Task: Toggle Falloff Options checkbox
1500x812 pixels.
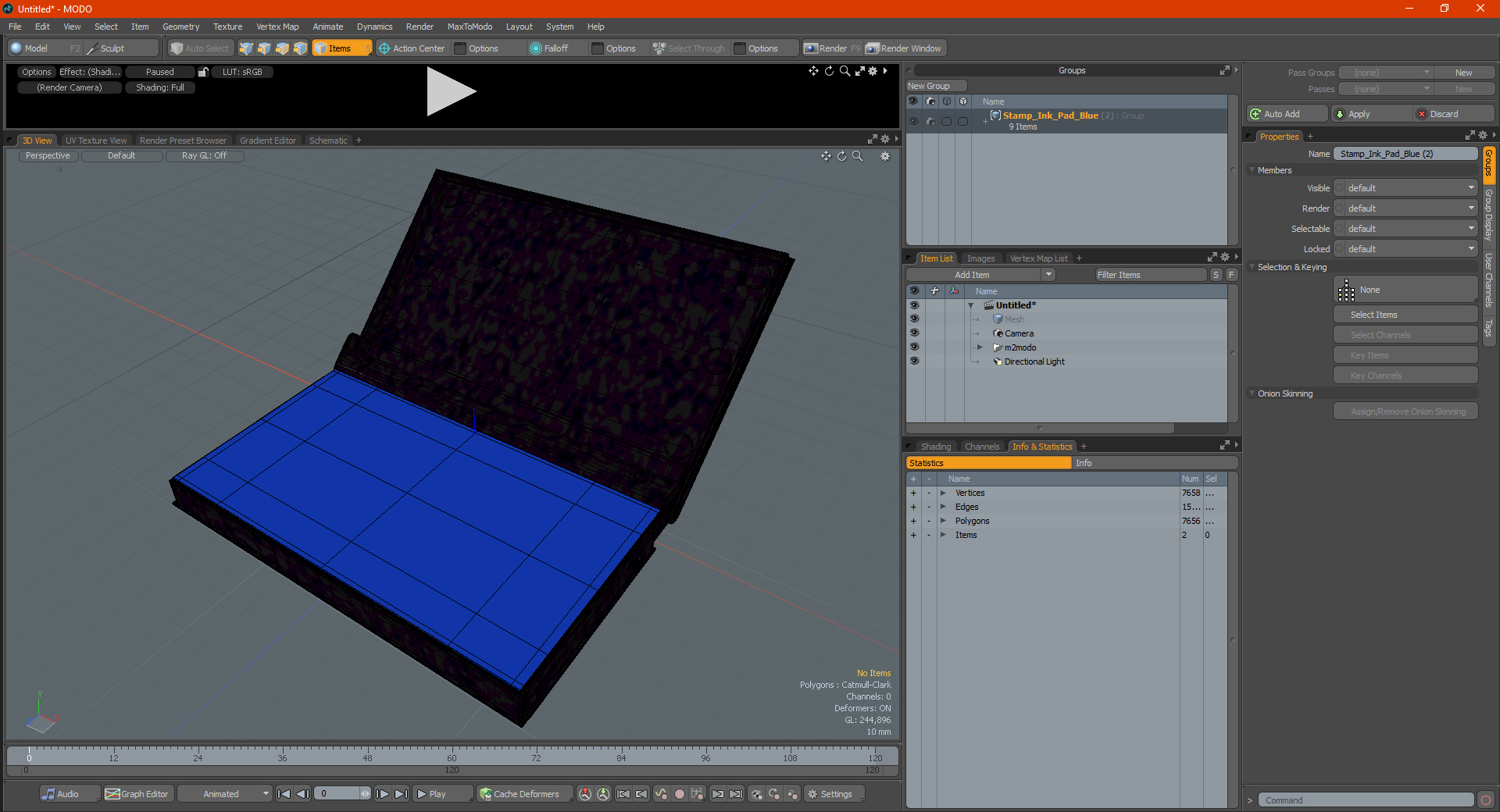Action: pos(598,48)
